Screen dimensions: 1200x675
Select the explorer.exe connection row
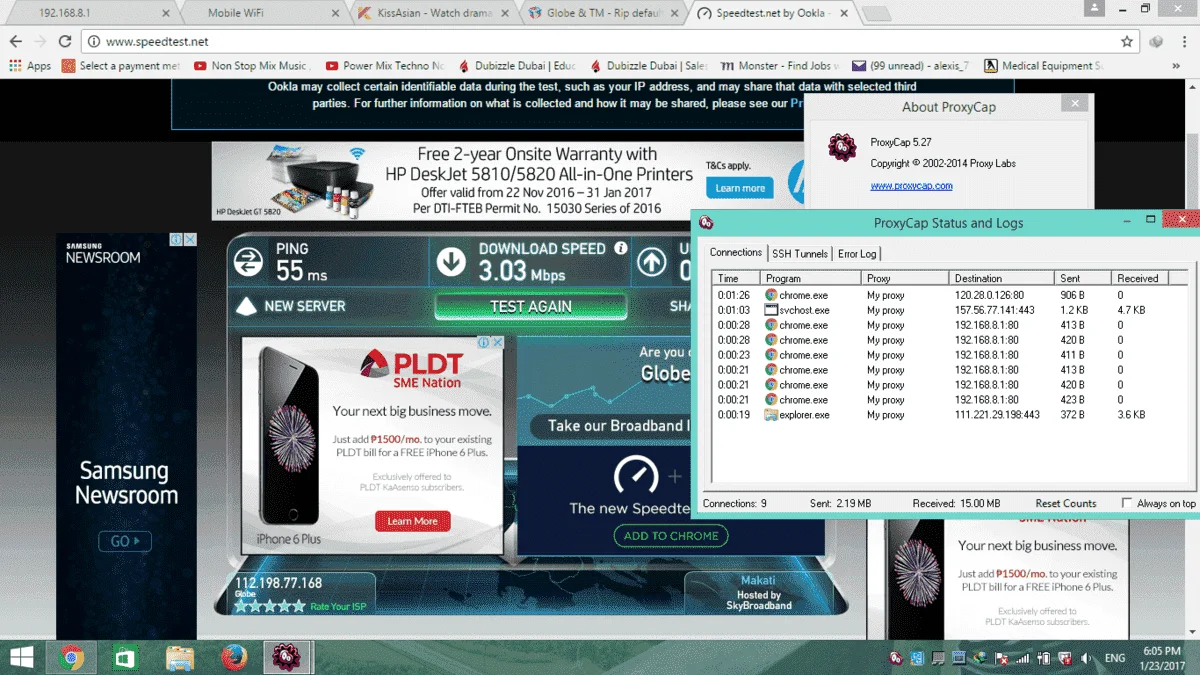point(950,414)
